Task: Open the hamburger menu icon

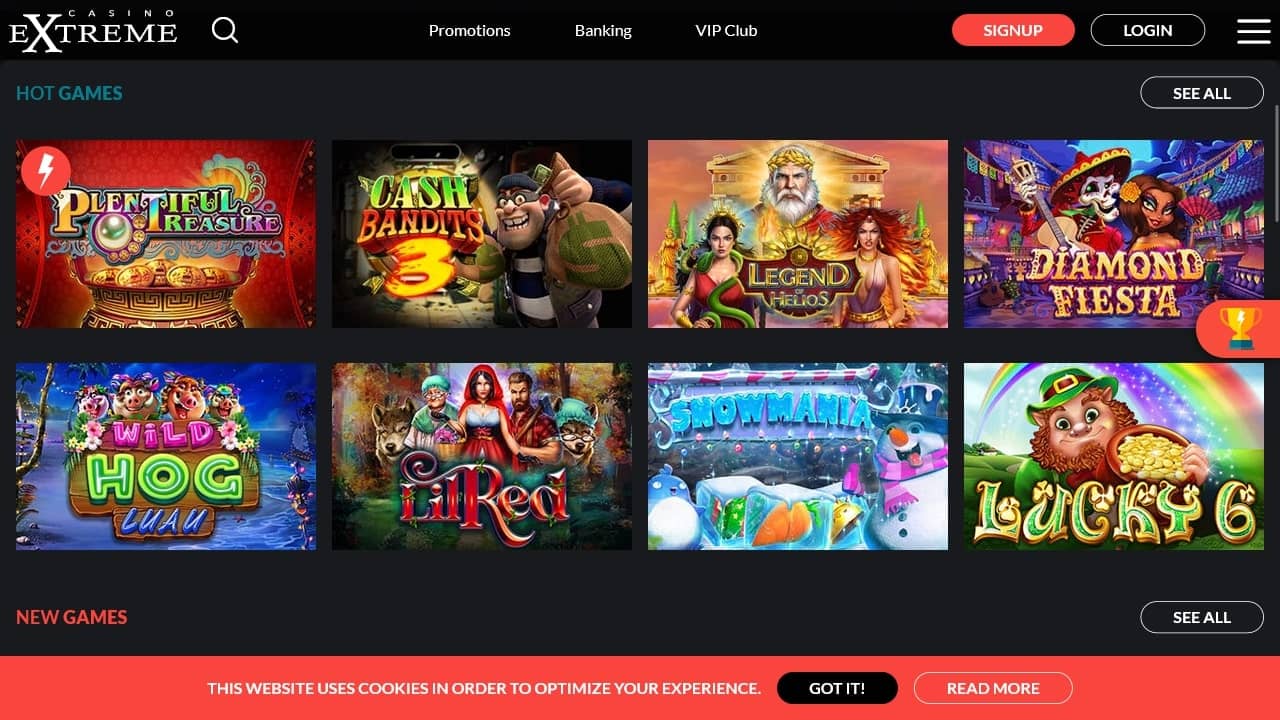Action: pyautogui.click(x=1254, y=31)
